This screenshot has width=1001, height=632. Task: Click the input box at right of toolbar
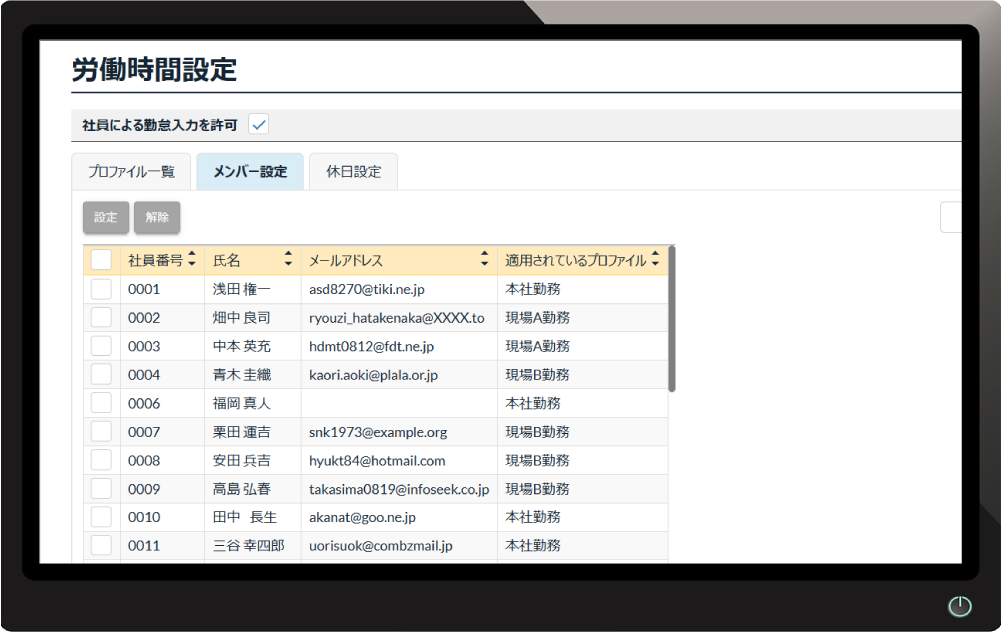(951, 217)
